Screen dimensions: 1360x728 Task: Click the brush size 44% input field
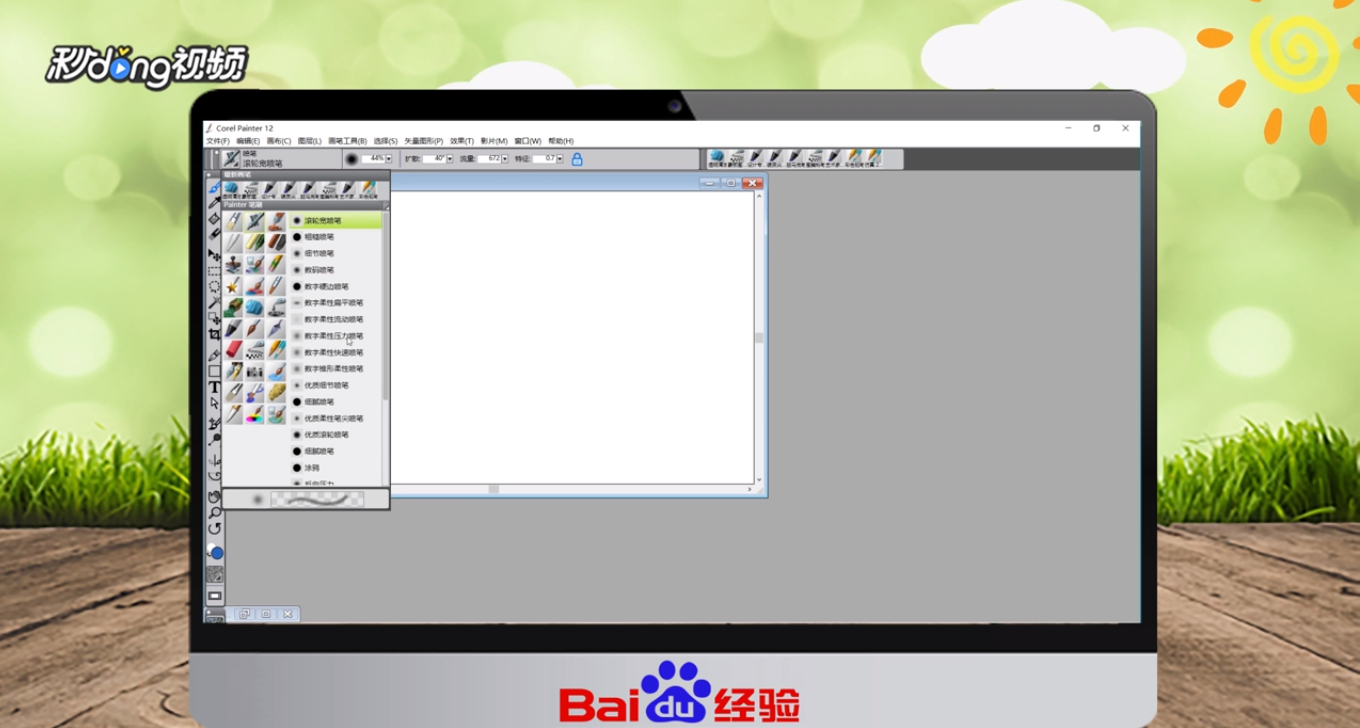pyautogui.click(x=374, y=159)
